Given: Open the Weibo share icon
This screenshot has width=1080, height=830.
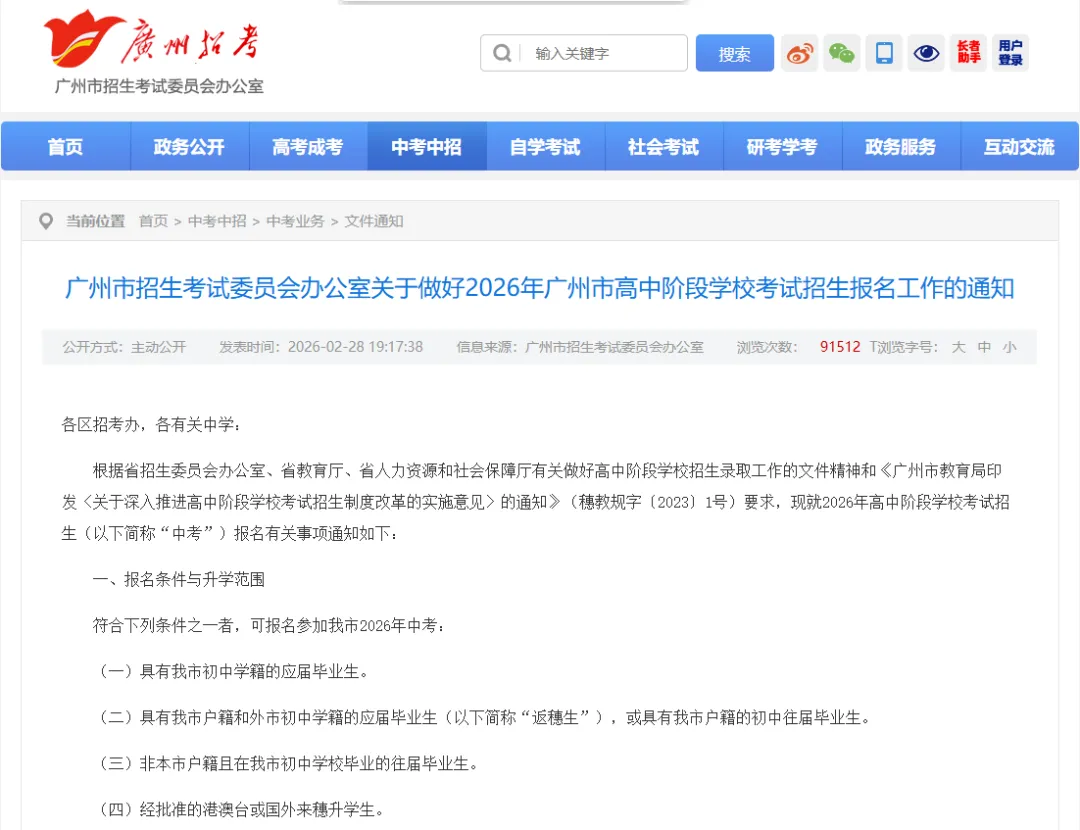Looking at the screenshot, I should tap(799, 53).
